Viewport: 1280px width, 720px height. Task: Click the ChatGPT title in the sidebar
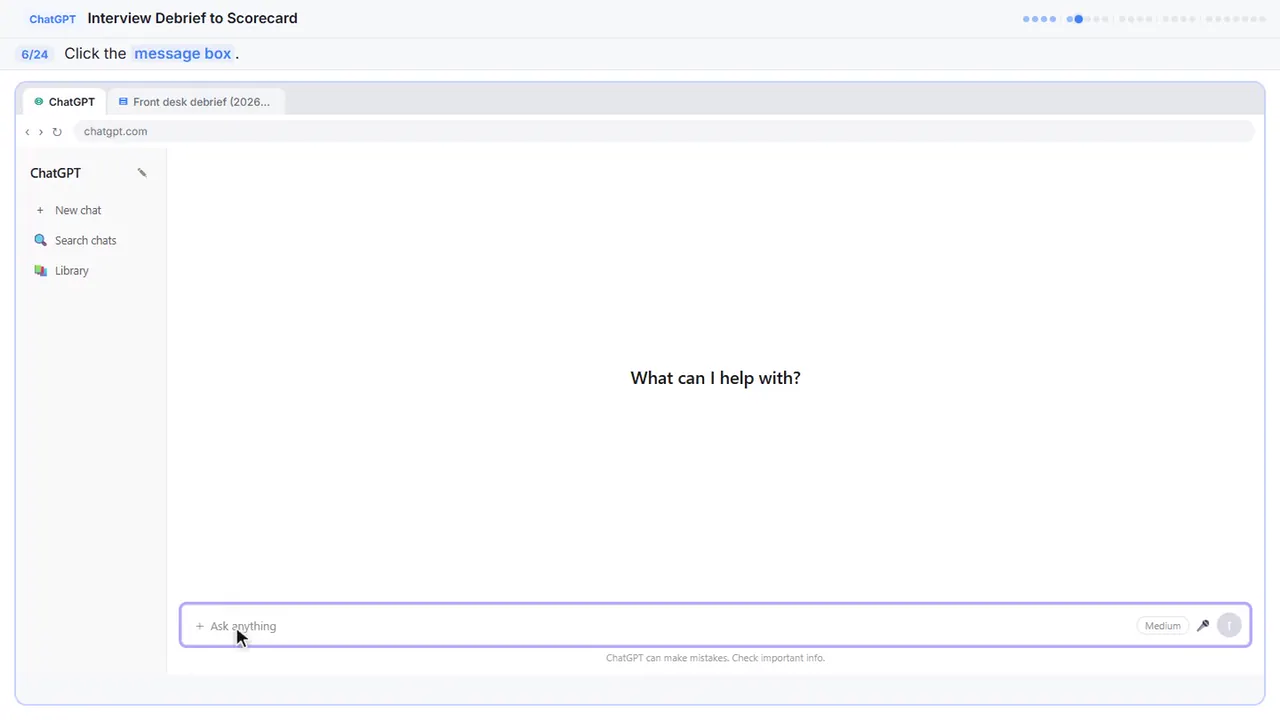(55, 173)
